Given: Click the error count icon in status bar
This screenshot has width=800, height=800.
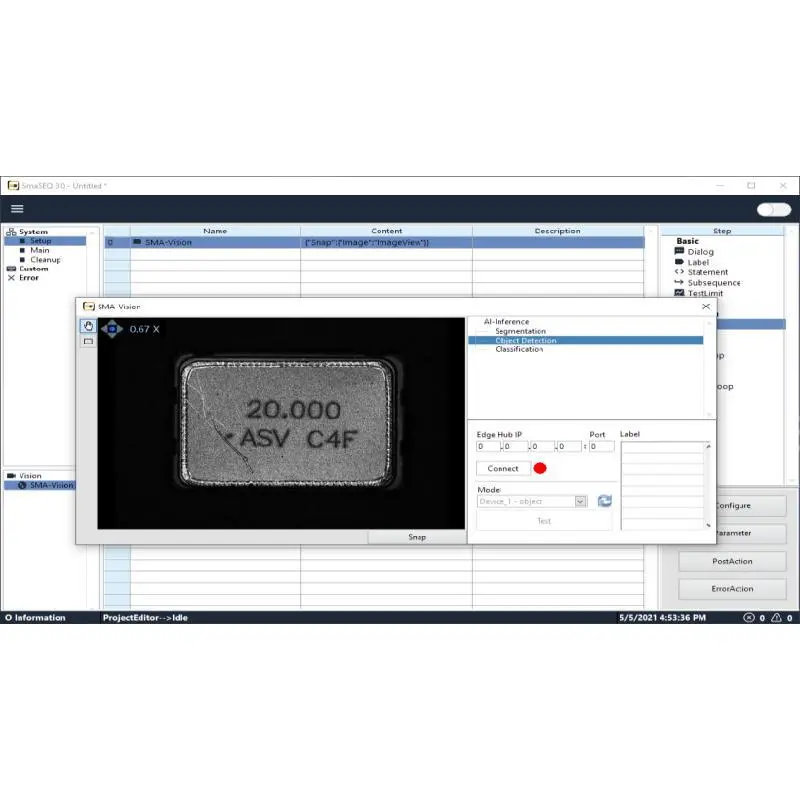Looking at the screenshot, I should pos(748,618).
